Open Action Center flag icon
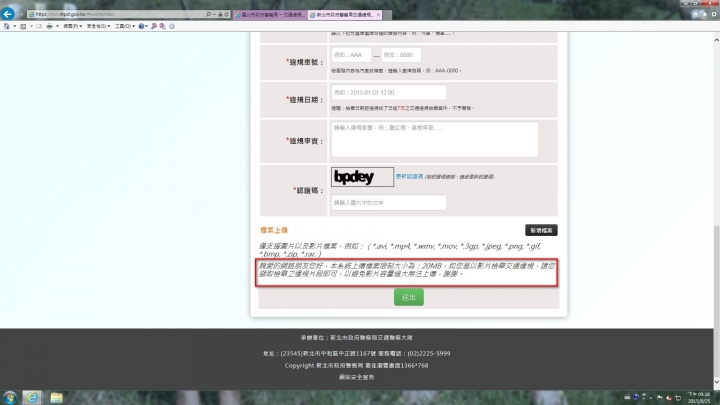 pyautogui.click(x=660, y=397)
